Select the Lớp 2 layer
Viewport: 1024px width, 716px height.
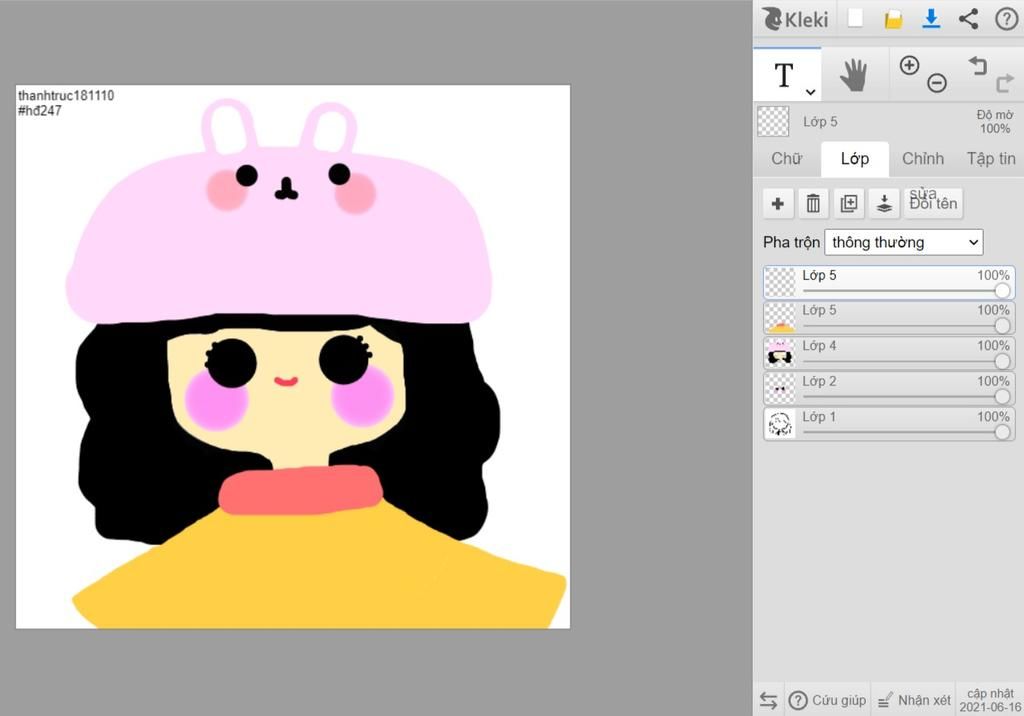(x=889, y=388)
